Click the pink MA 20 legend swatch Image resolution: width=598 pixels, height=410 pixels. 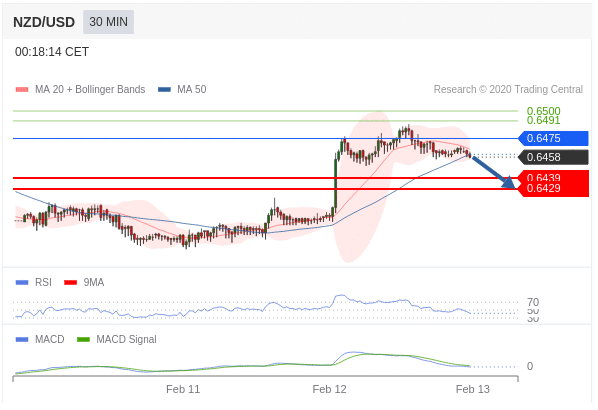click(x=22, y=90)
